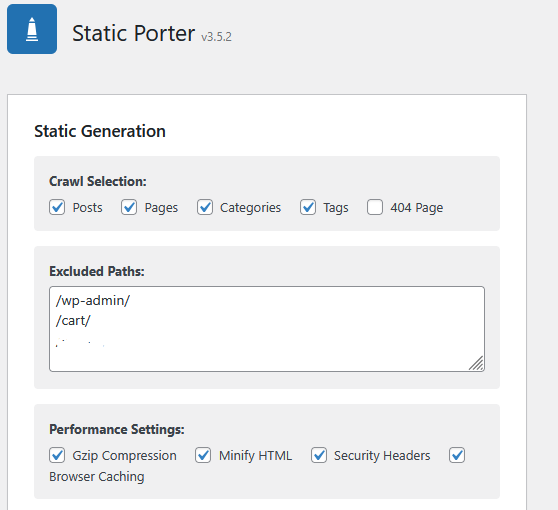Click the Security Headers label text
Screen dimensions: 558x510
(x=382, y=456)
